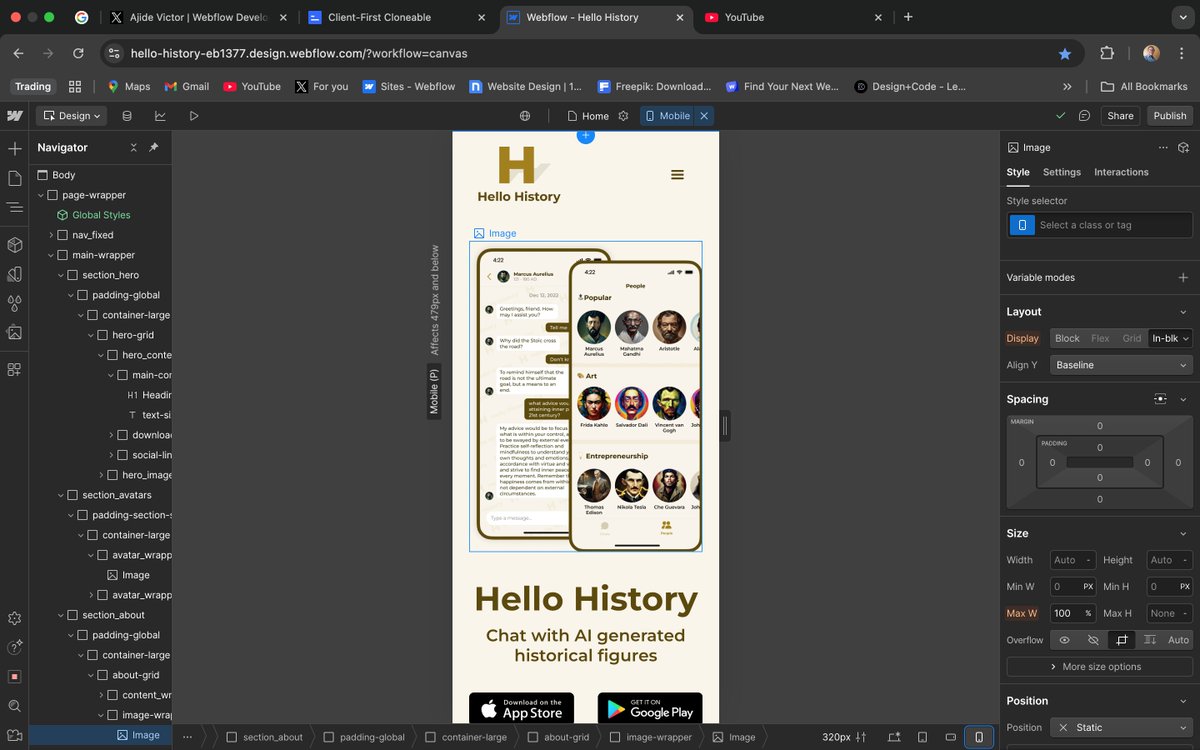Click the blue plus add-section handle
The width and height of the screenshot is (1200, 750).
pyautogui.click(x=586, y=135)
